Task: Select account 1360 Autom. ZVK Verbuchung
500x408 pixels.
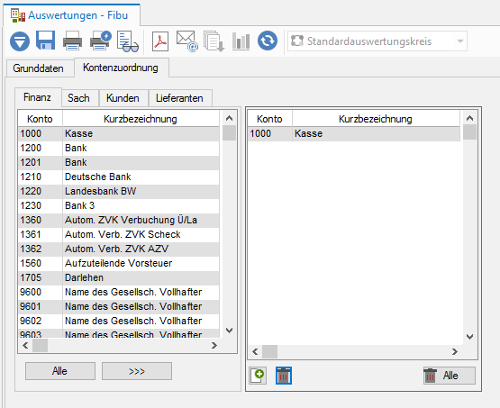Action: tap(119, 220)
